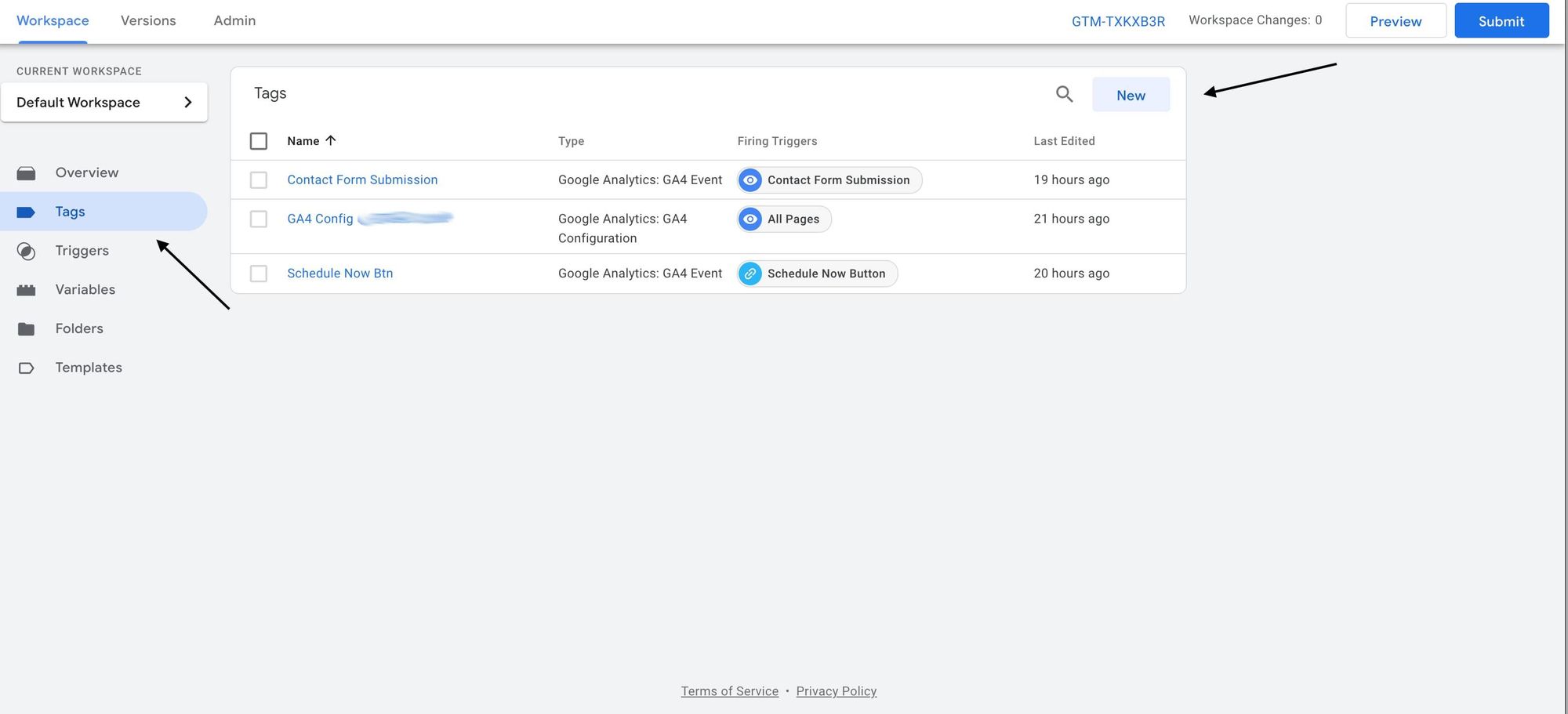Click link icon of Schedule Now Button trigger
This screenshot has height=714, width=1568.
750,274
